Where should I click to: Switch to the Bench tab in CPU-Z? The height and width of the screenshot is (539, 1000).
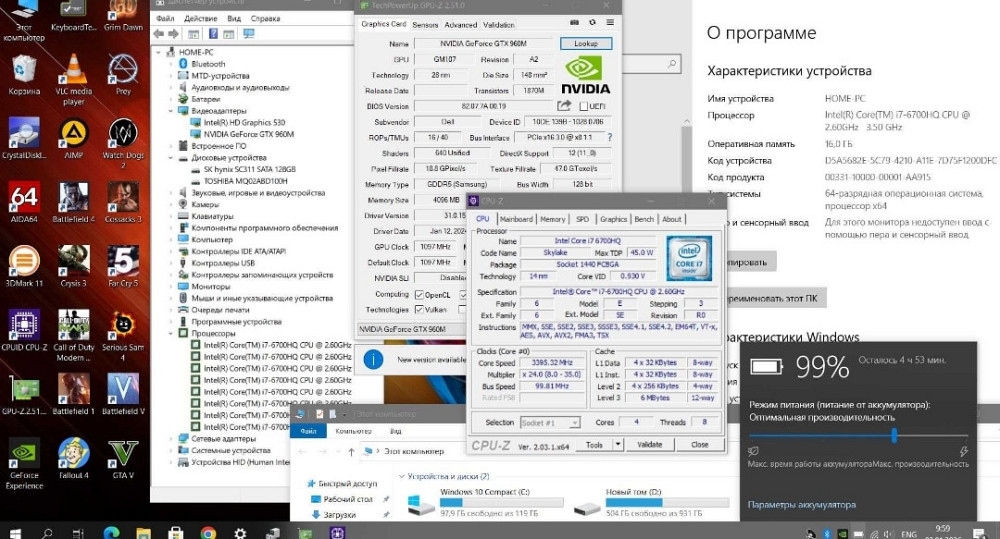(x=643, y=219)
